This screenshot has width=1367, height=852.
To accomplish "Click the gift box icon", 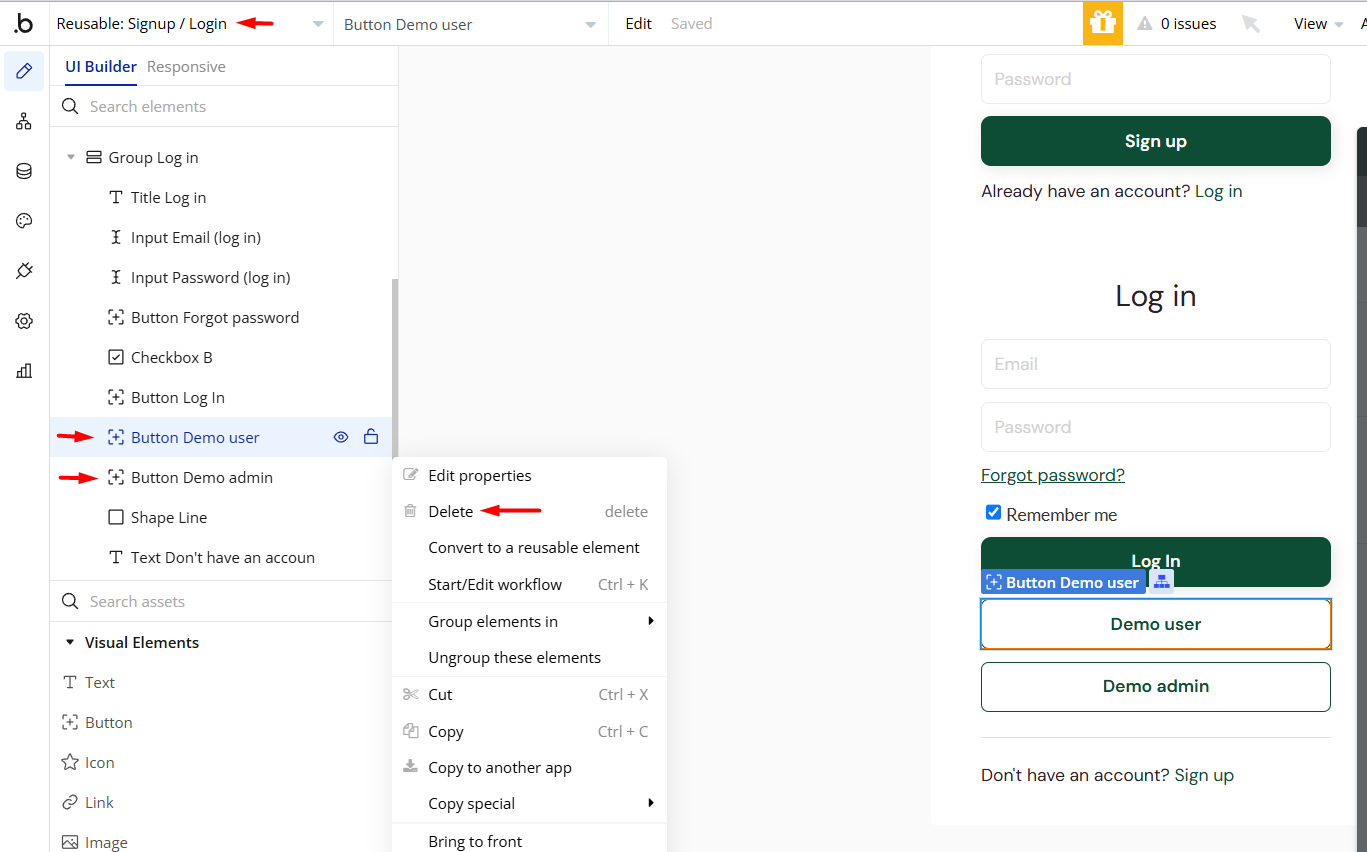I will point(1103,23).
